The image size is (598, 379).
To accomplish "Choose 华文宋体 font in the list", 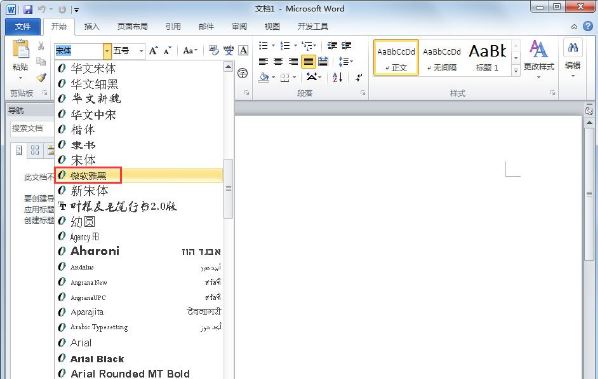I will click(139, 69).
